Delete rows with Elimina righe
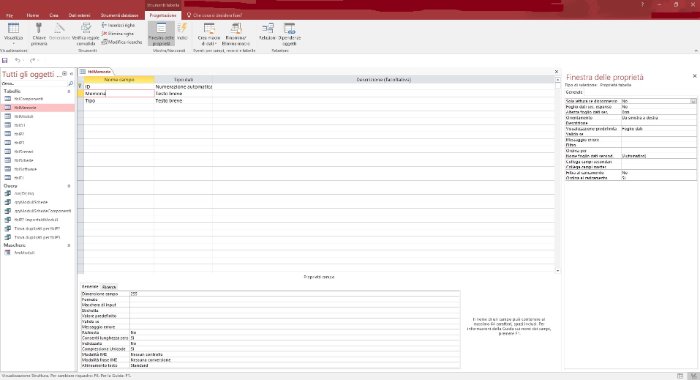The image size is (700, 380). tap(117, 33)
